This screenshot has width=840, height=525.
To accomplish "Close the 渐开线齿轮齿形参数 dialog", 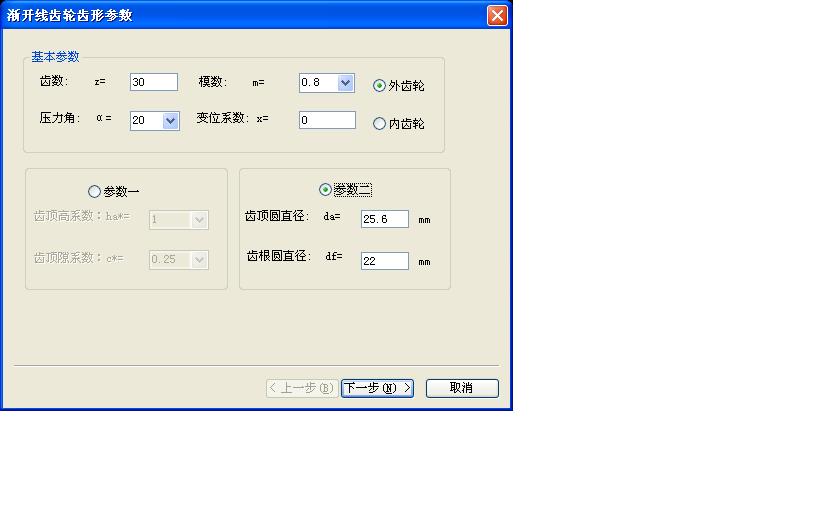I will tap(497, 15).
